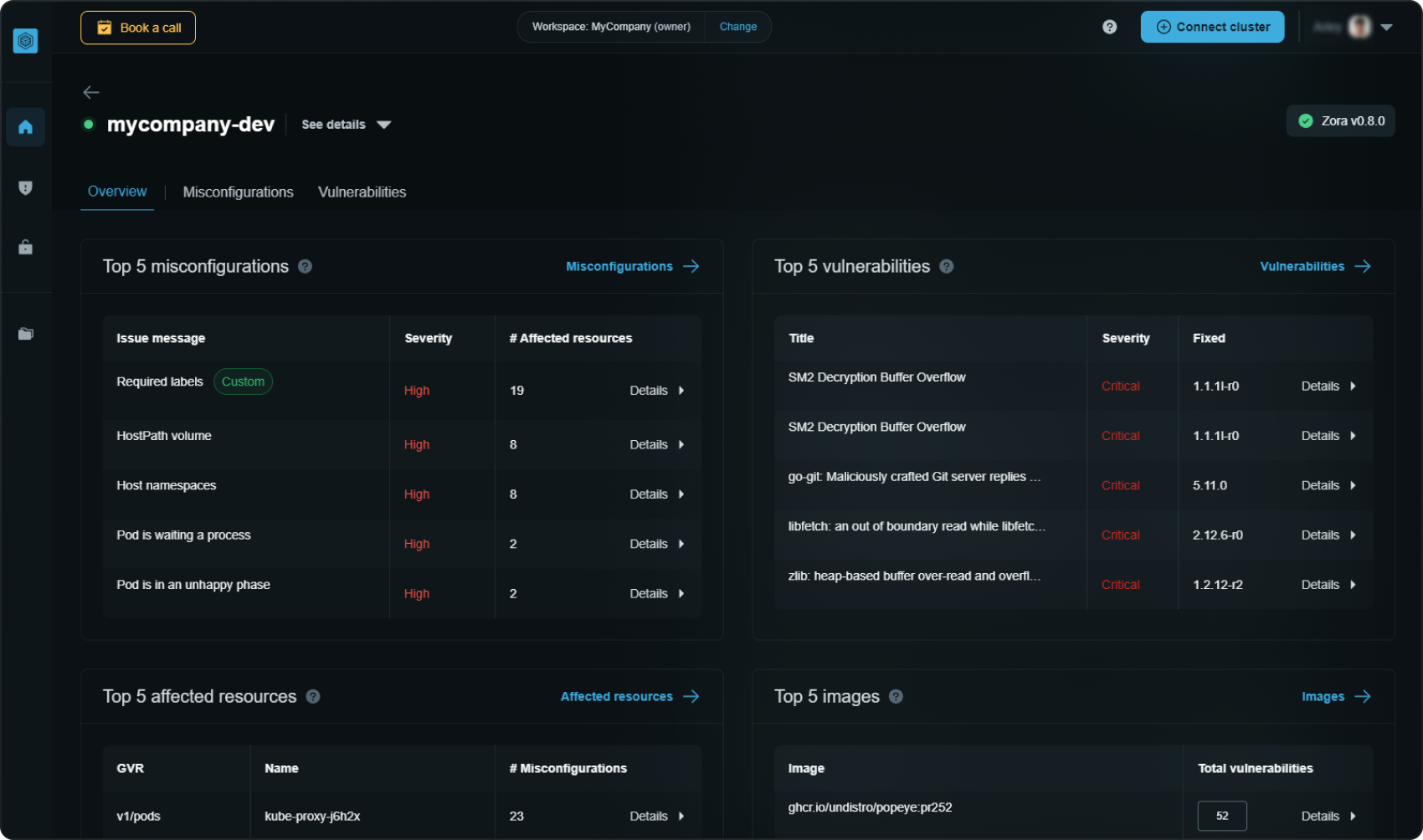This screenshot has width=1423, height=840.
Task: Switch to the Misconfigurations tab
Action: tap(238, 192)
